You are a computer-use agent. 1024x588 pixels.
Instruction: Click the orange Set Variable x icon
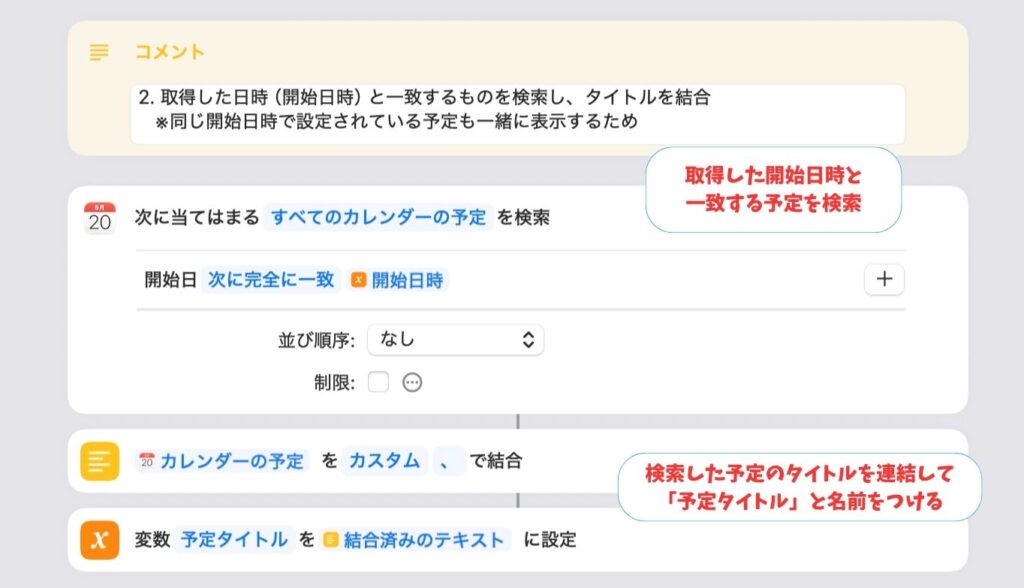(x=100, y=540)
